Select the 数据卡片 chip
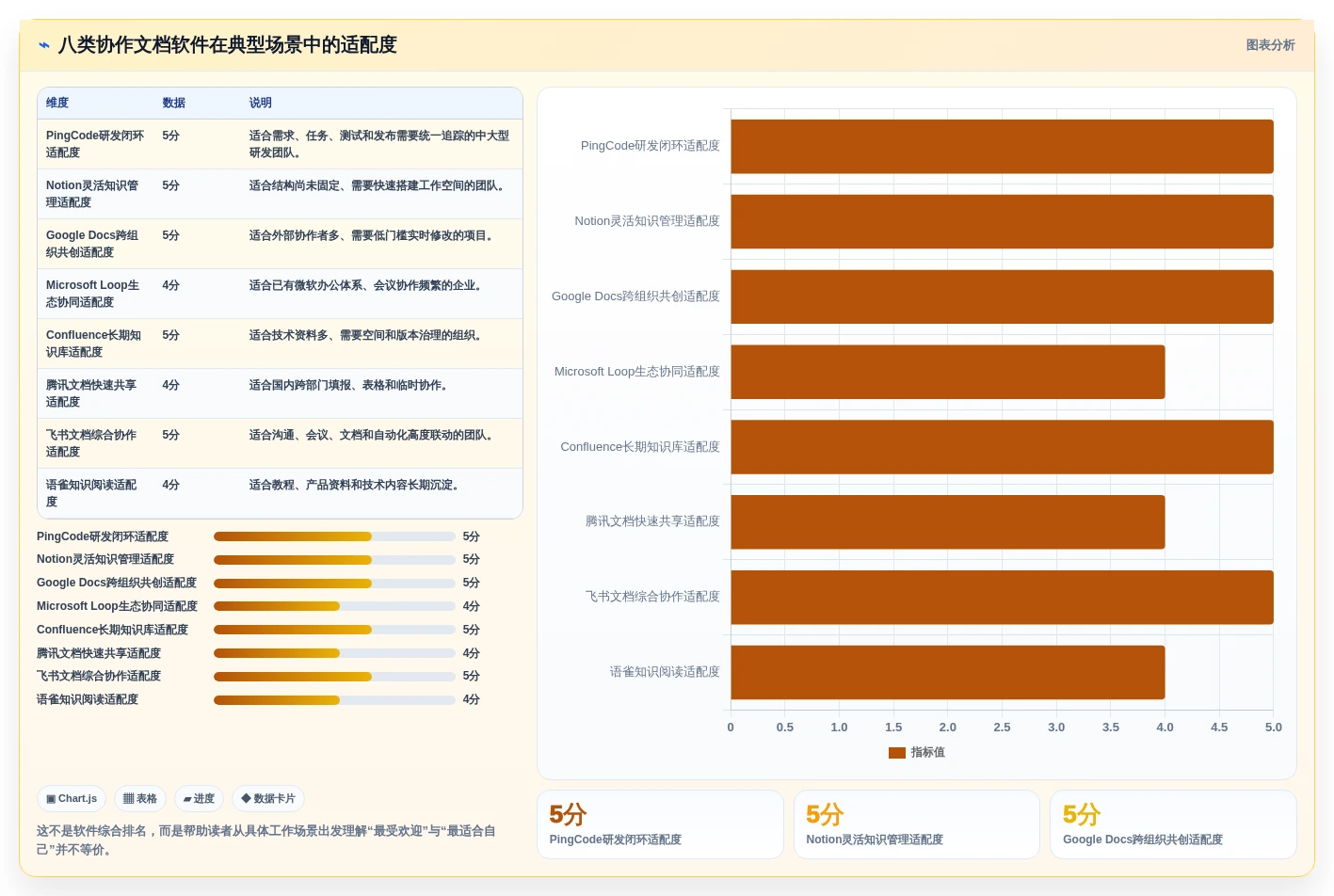Image resolution: width=1334 pixels, height=896 pixels. (268, 799)
